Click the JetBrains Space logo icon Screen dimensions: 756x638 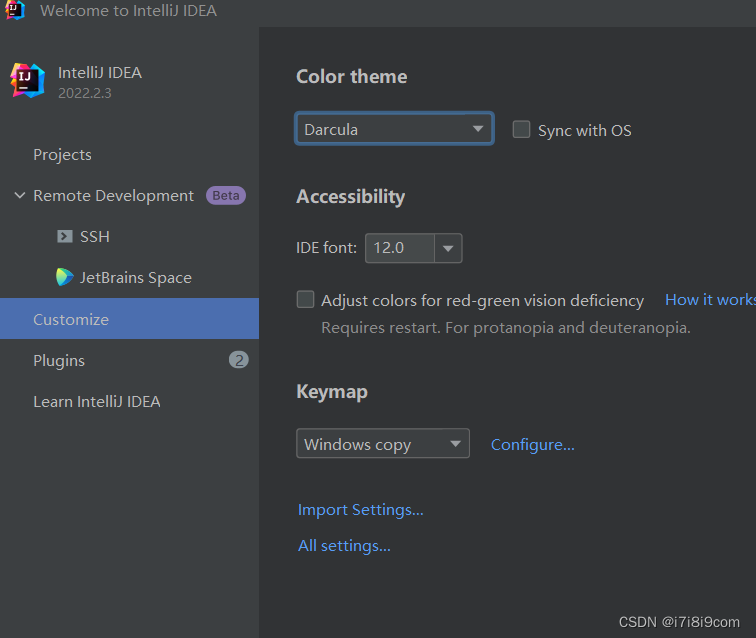[65, 277]
